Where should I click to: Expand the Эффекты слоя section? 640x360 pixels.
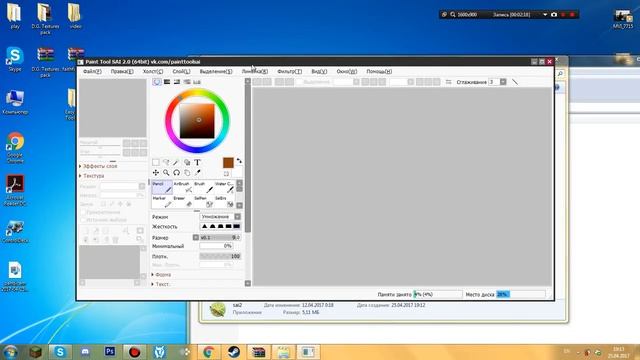coord(98,166)
